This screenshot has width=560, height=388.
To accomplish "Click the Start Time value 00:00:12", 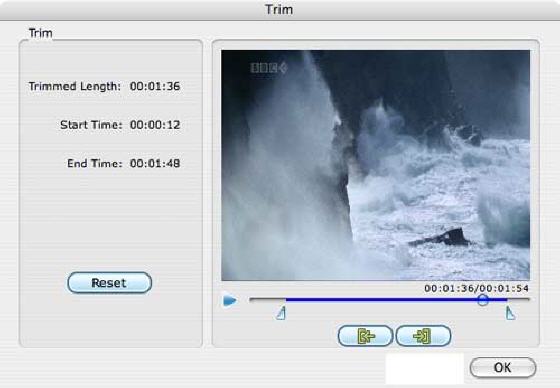I will point(155,125).
